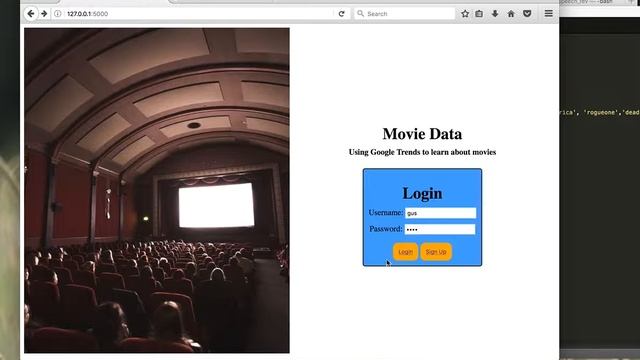
Task: Open site information icon beside the address
Action: (x=58, y=14)
